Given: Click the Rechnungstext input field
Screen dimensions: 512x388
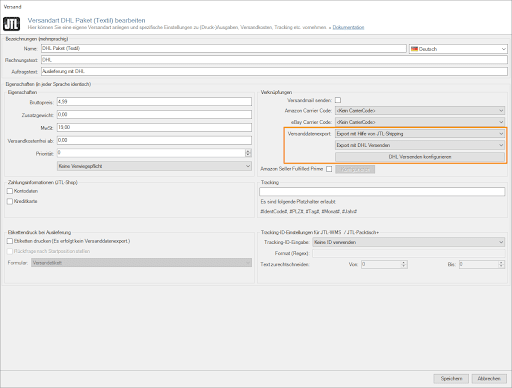Looking at the screenshot, I should (x=274, y=60).
